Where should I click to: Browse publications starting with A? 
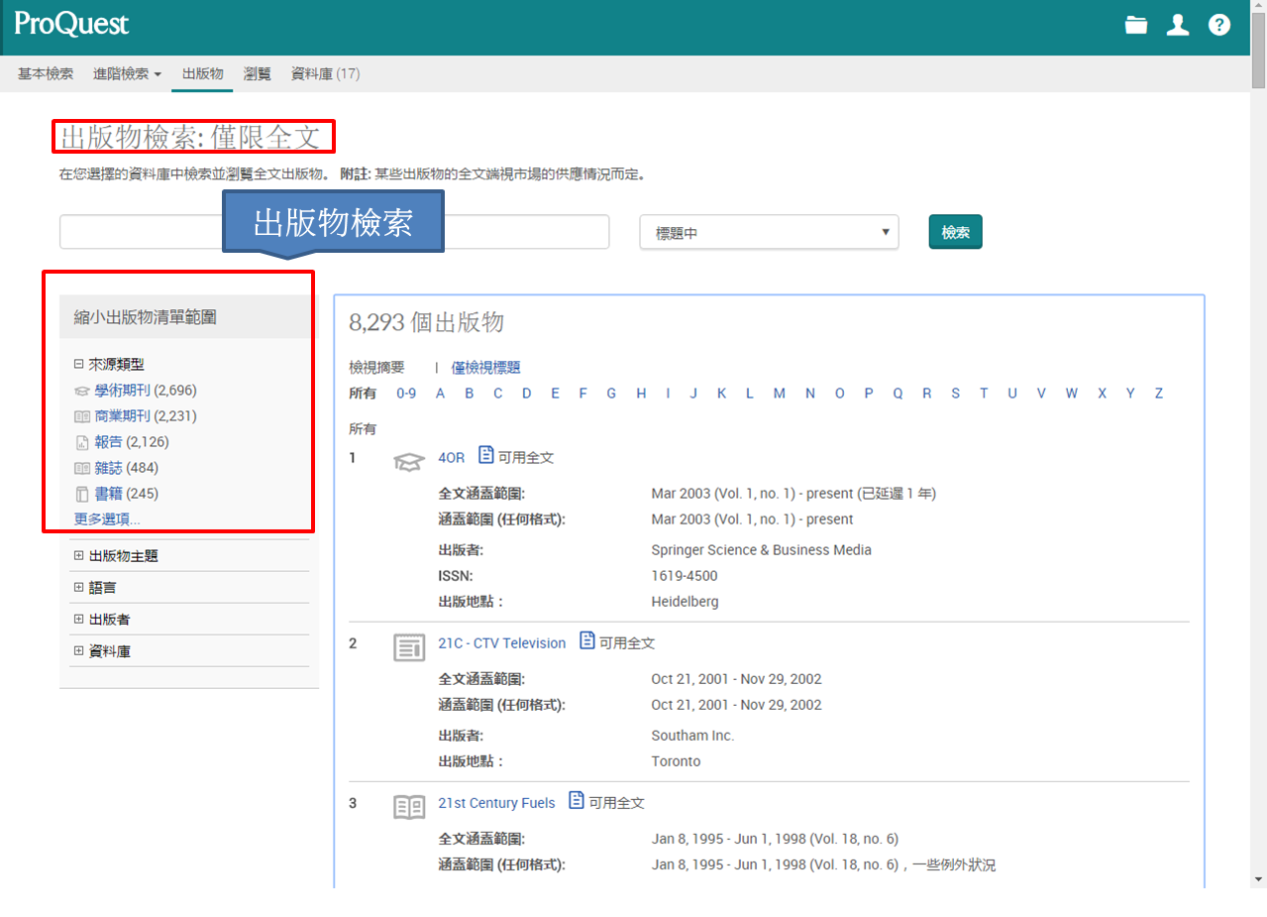click(440, 394)
